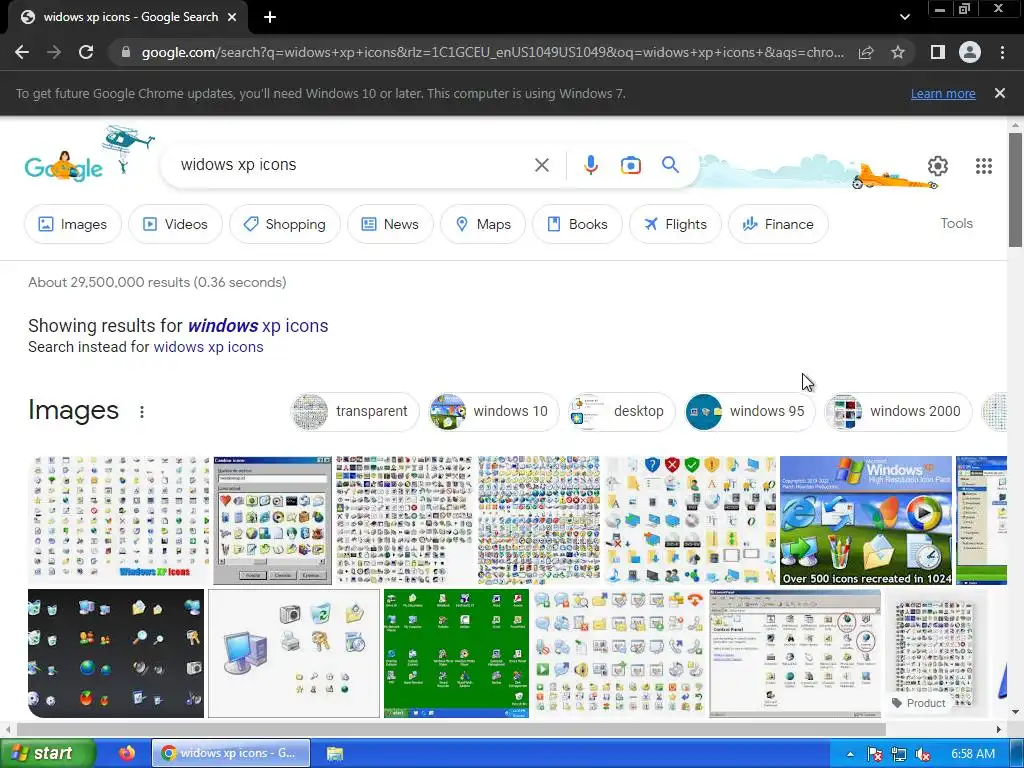The width and height of the screenshot is (1024, 768).
Task: Click into the search input field
Action: tap(353, 165)
